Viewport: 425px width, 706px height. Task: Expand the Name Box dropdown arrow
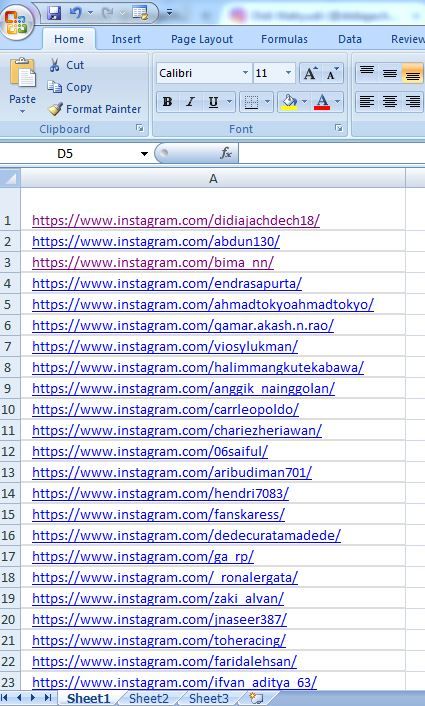[x=144, y=154]
